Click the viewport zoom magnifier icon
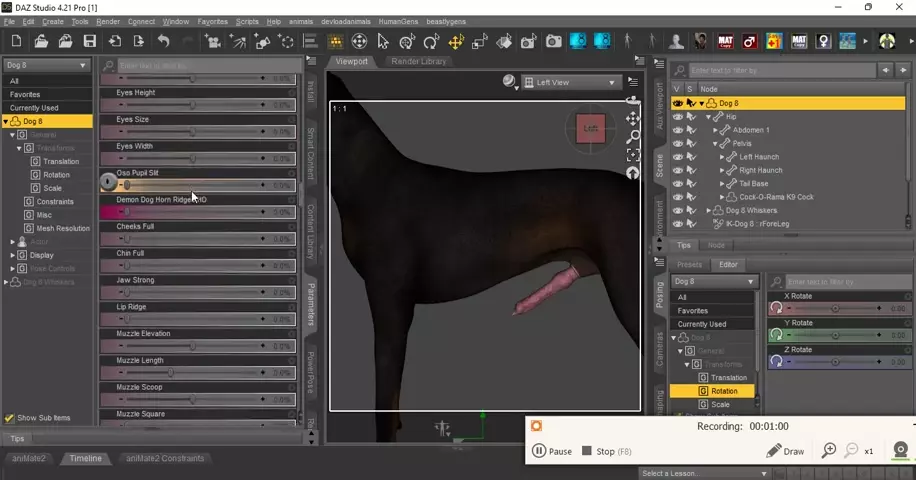Image resolution: width=916 pixels, height=480 pixels. (633, 137)
